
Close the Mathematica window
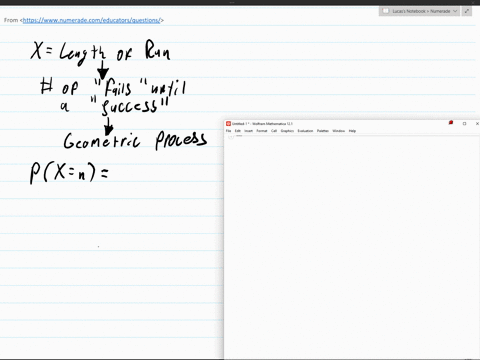477,123
